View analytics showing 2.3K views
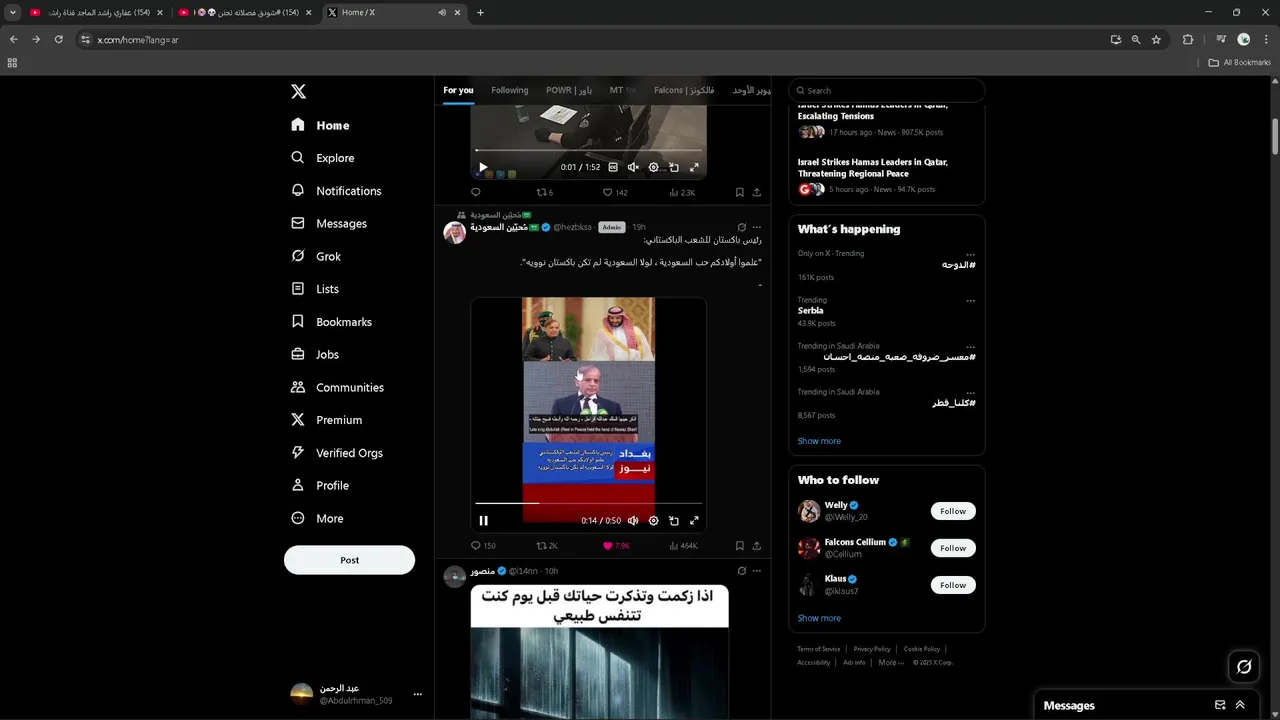Screen dimensions: 1280x720 (682, 192)
